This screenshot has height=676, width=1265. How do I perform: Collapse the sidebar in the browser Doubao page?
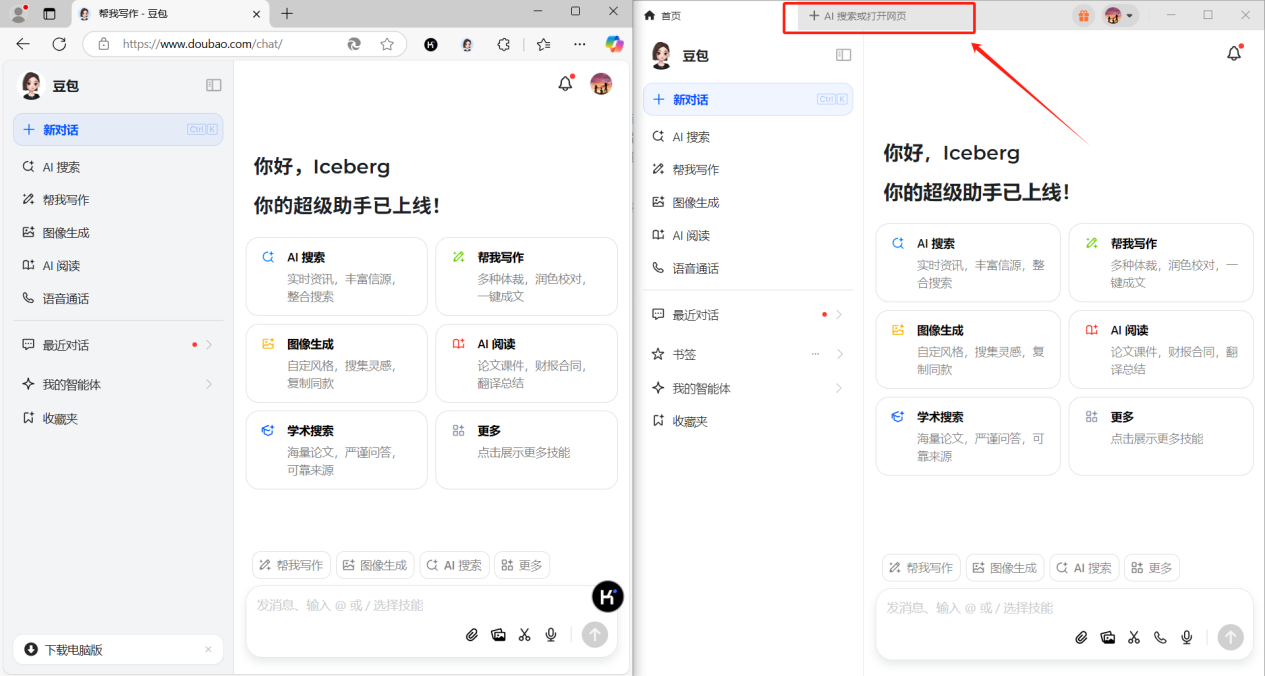tap(213, 86)
